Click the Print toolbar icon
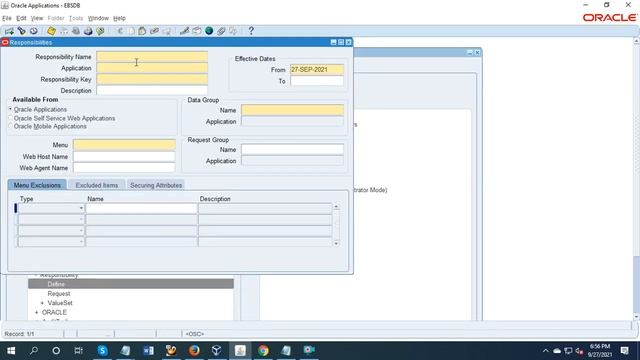 88,31
